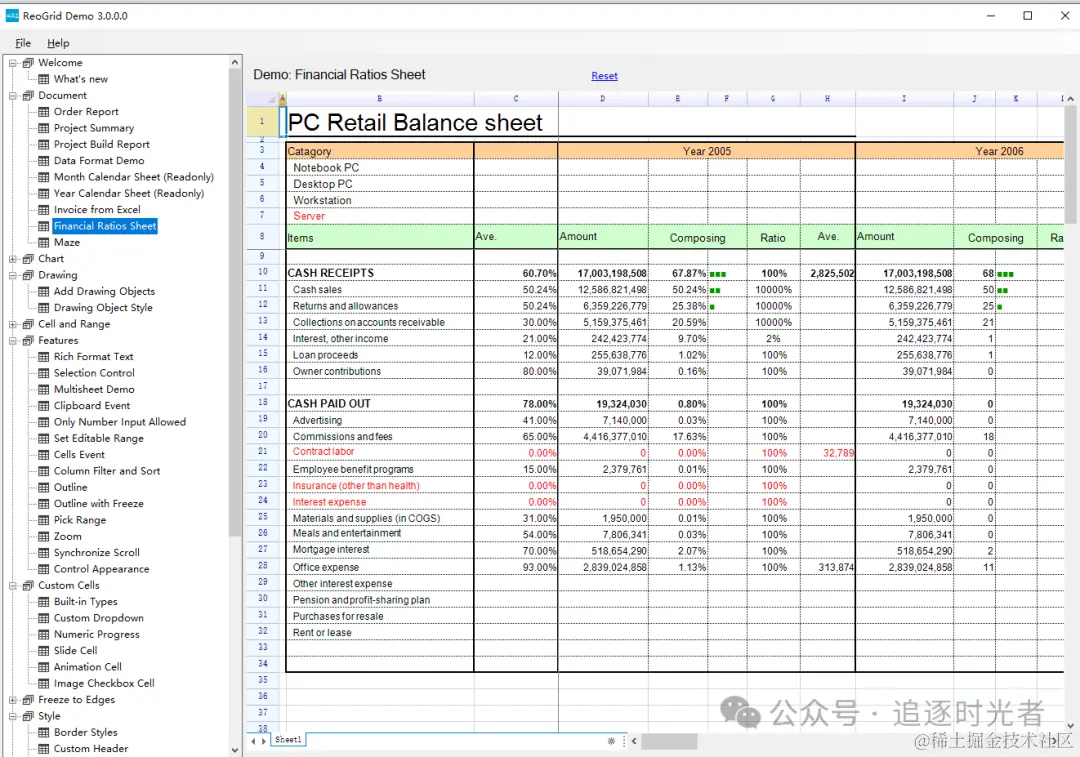Expand the Chart tree node
Image resolution: width=1080 pixels, height=757 pixels.
(x=13, y=259)
